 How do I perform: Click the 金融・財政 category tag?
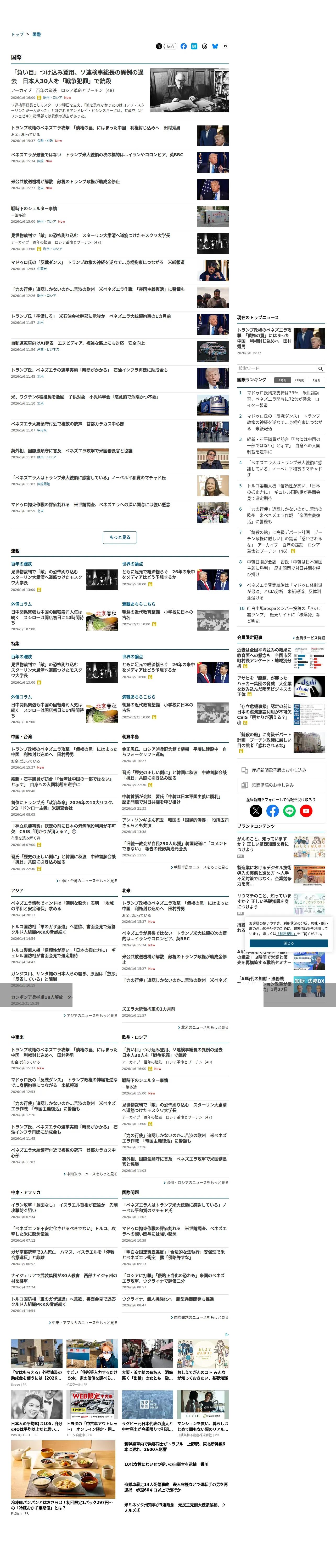[45, 141]
